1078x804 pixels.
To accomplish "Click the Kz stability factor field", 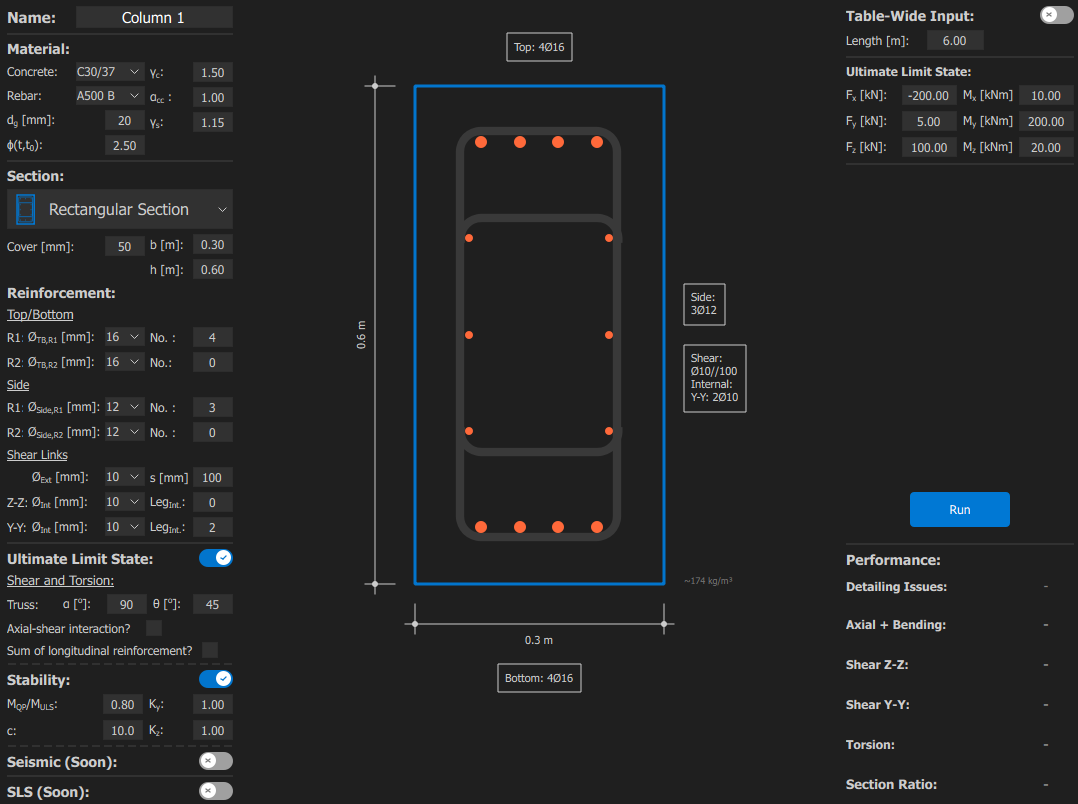I will pyautogui.click(x=212, y=730).
